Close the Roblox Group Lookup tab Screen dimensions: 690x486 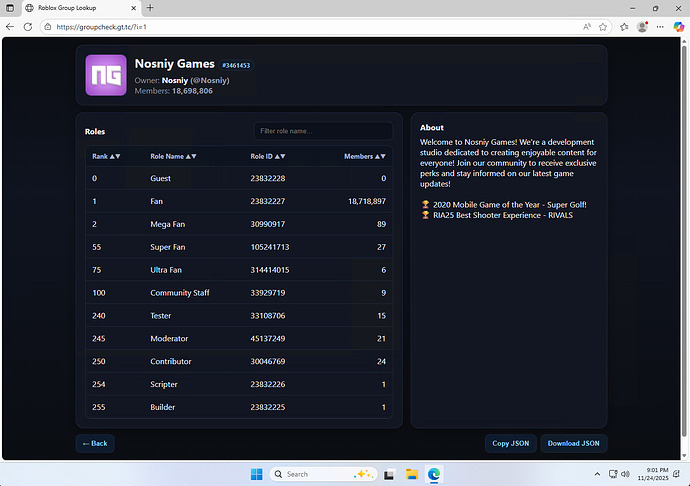[x=134, y=8]
